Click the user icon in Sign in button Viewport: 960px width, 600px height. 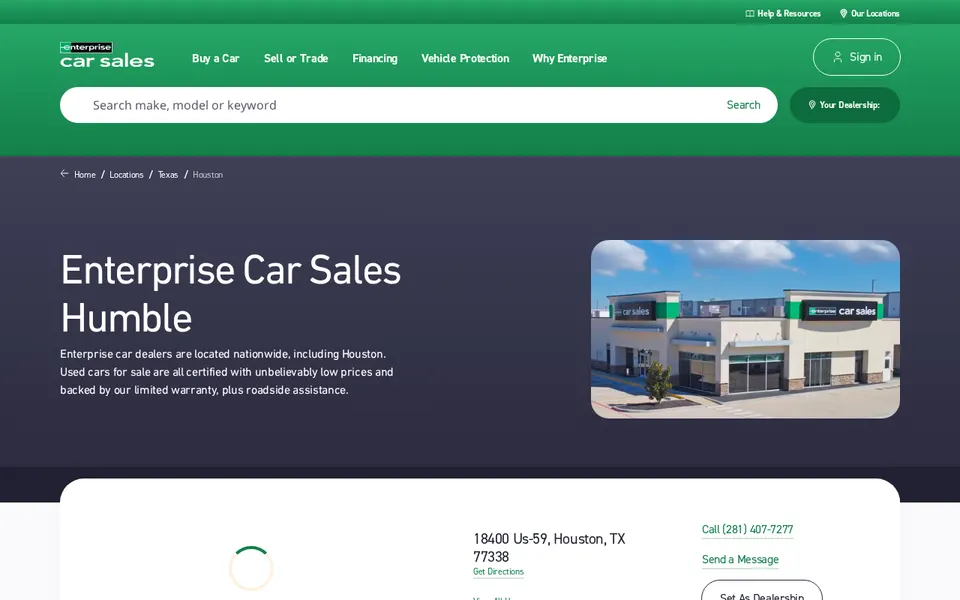tap(837, 57)
